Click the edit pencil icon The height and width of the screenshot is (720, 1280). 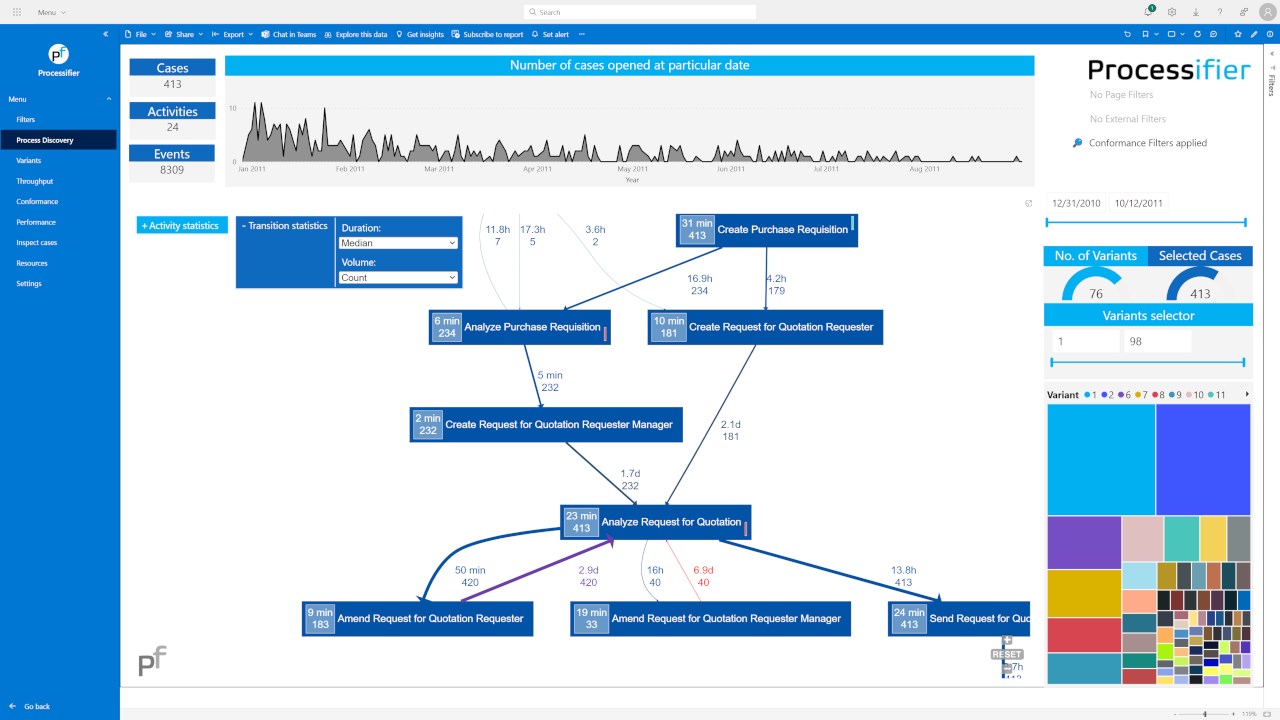click(x=1254, y=34)
